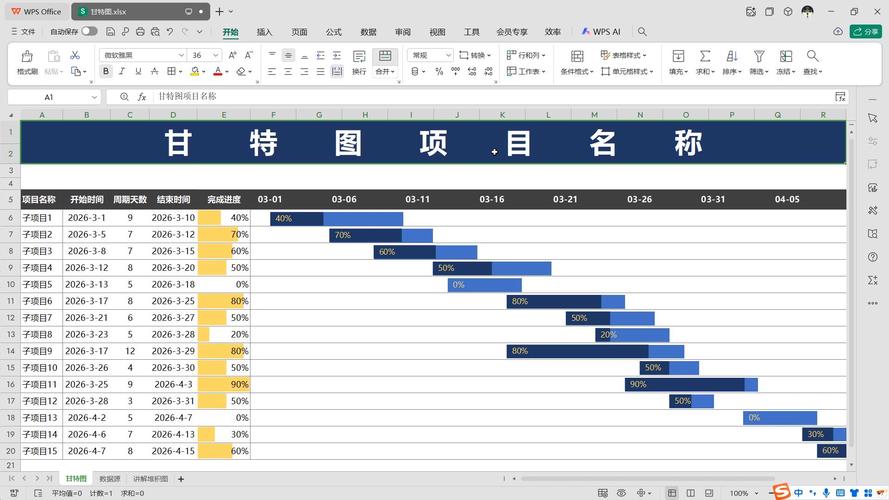Click the red font color A swatch
The image size is (889, 500).
pos(218,71)
